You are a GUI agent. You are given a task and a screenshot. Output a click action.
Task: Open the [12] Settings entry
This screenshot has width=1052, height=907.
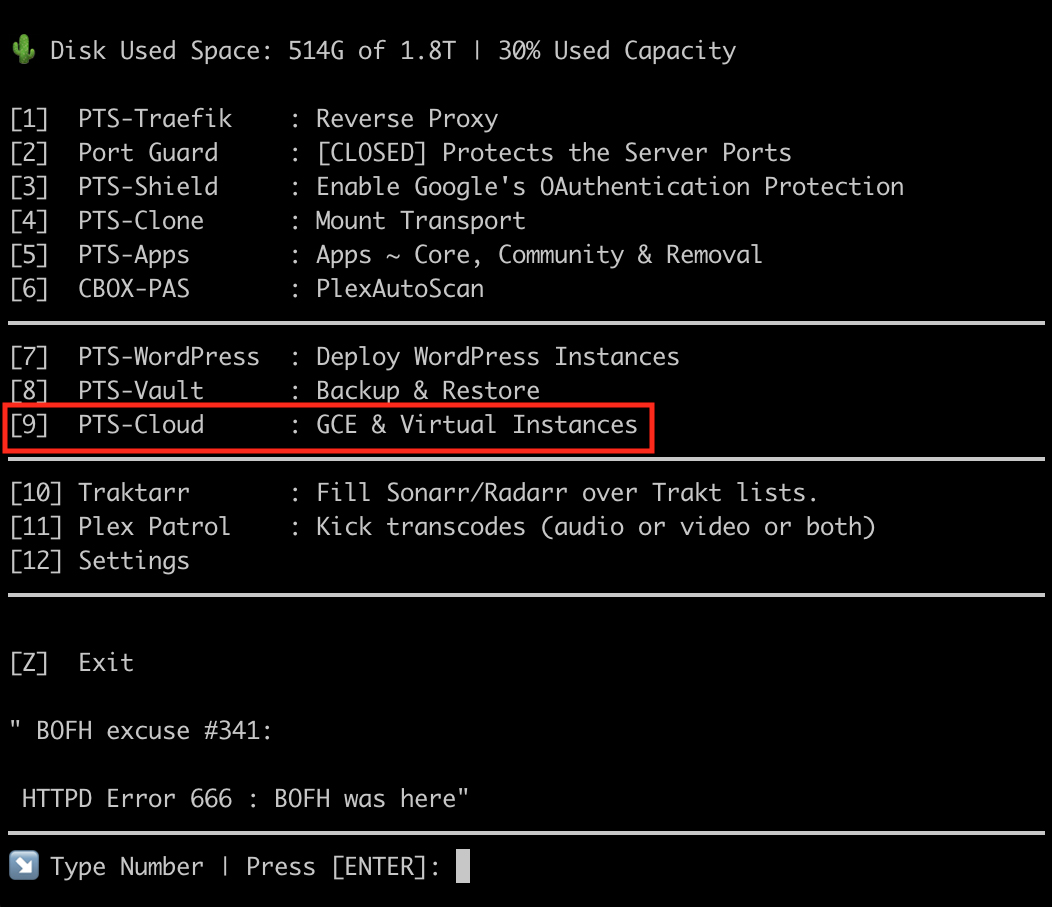point(134,561)
